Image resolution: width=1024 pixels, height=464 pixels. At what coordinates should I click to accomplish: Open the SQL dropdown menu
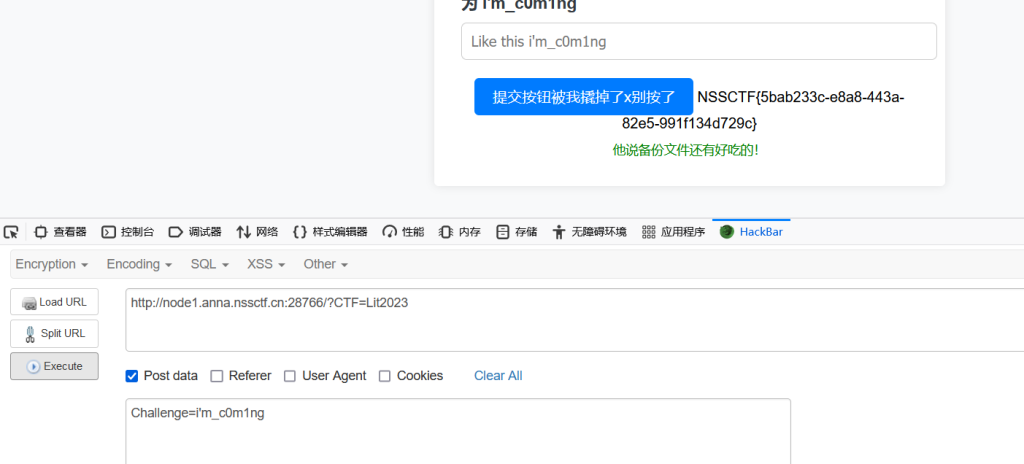210,264
